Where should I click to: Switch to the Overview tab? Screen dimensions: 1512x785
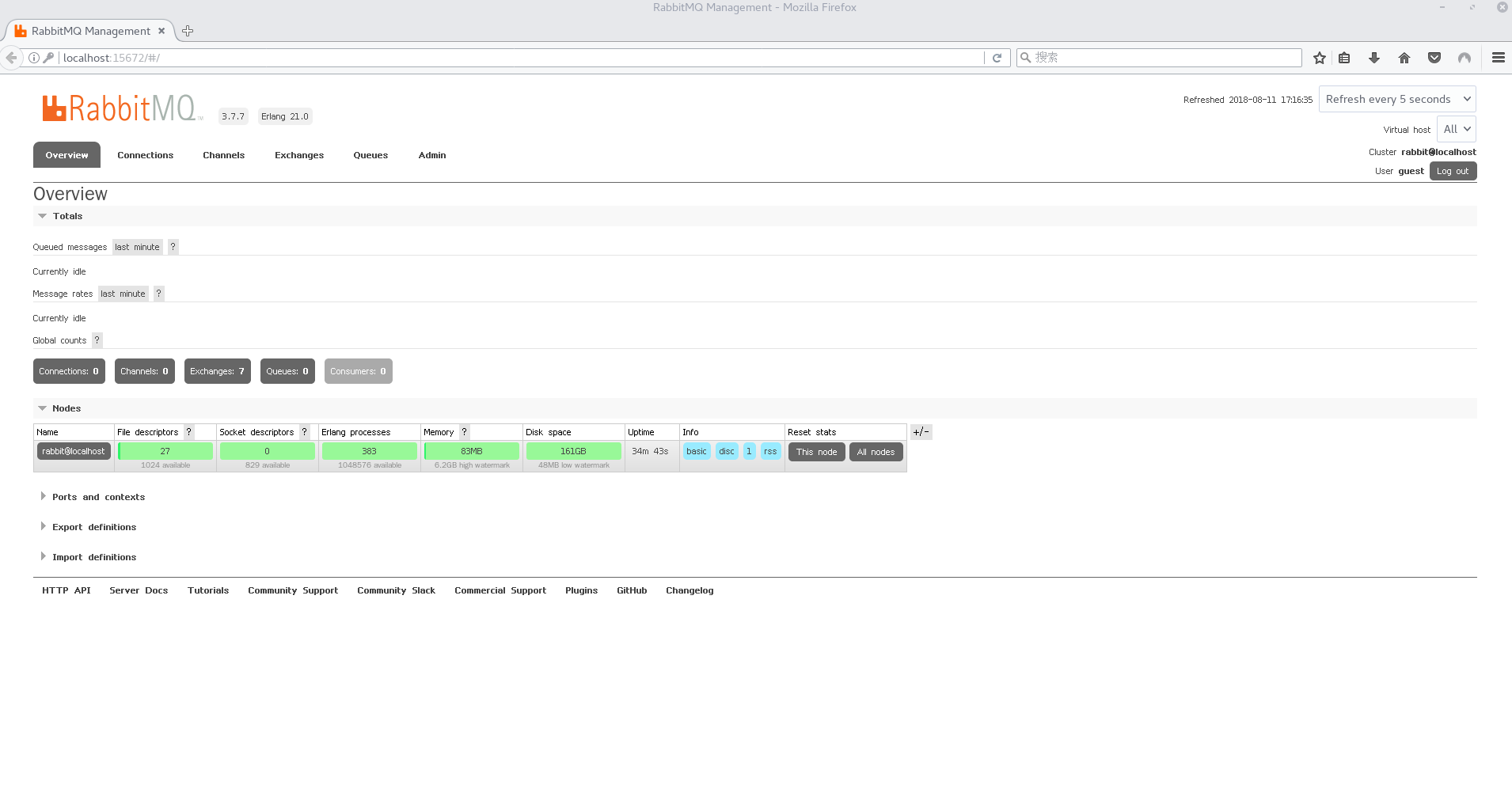[x=66, y=155]
